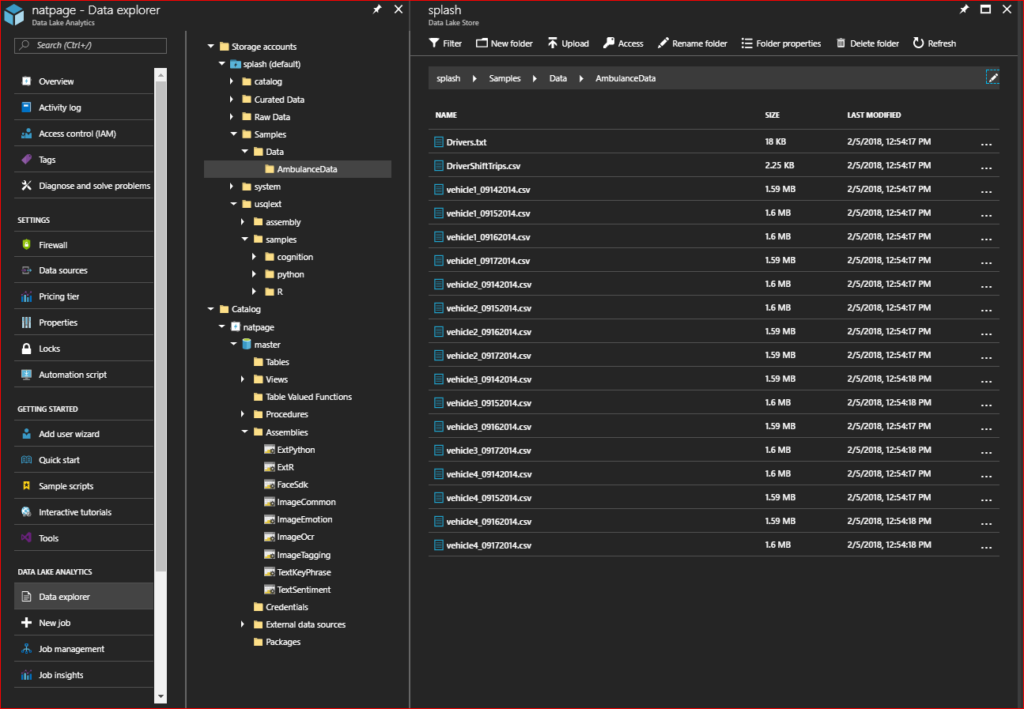Viewport: 1024px width, 709px height.
Task: Click the Pricing tier icon
Action: (x=26, y=296)
